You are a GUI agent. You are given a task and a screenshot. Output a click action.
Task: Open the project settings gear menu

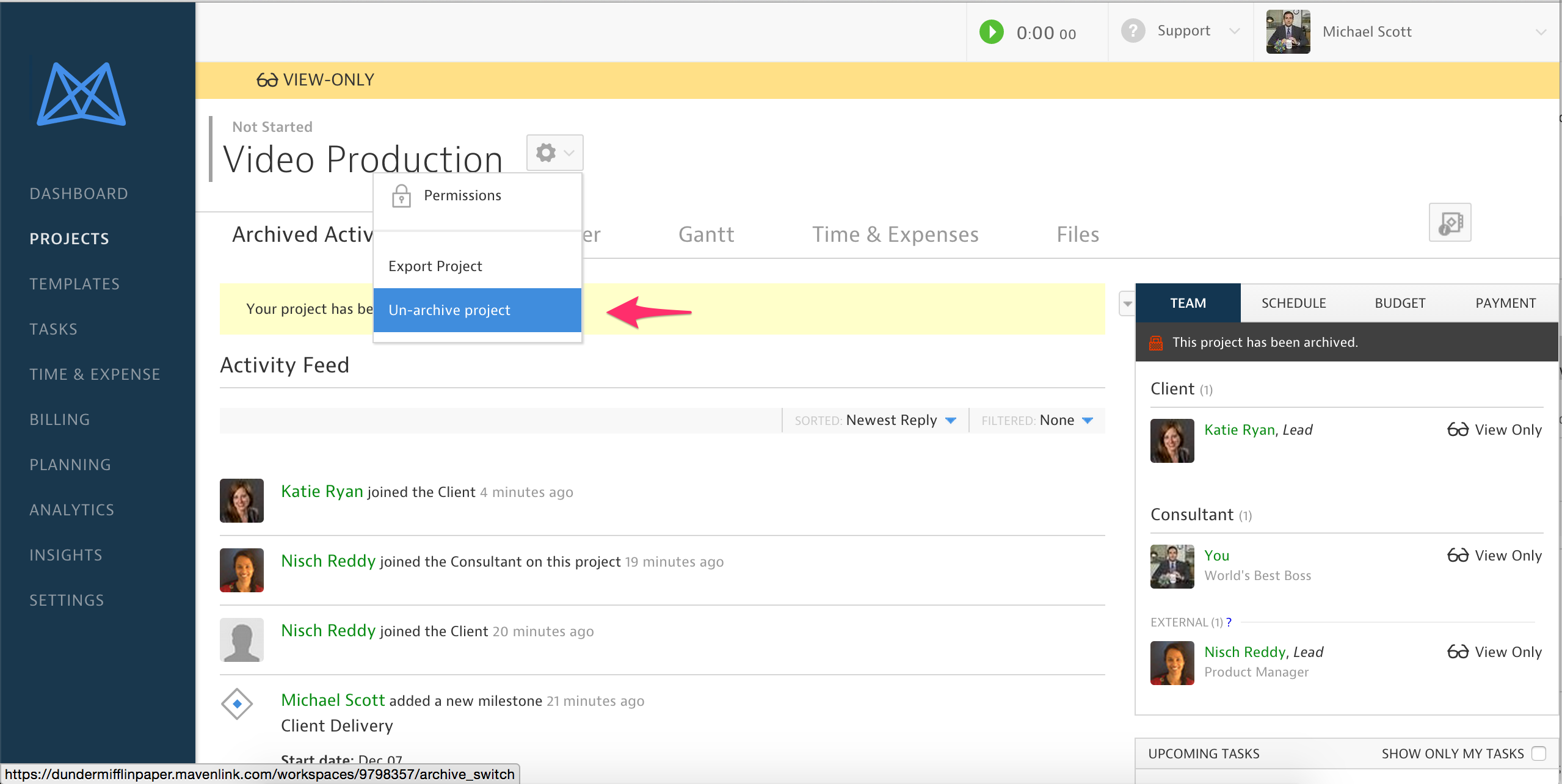[x=554, y=153]
